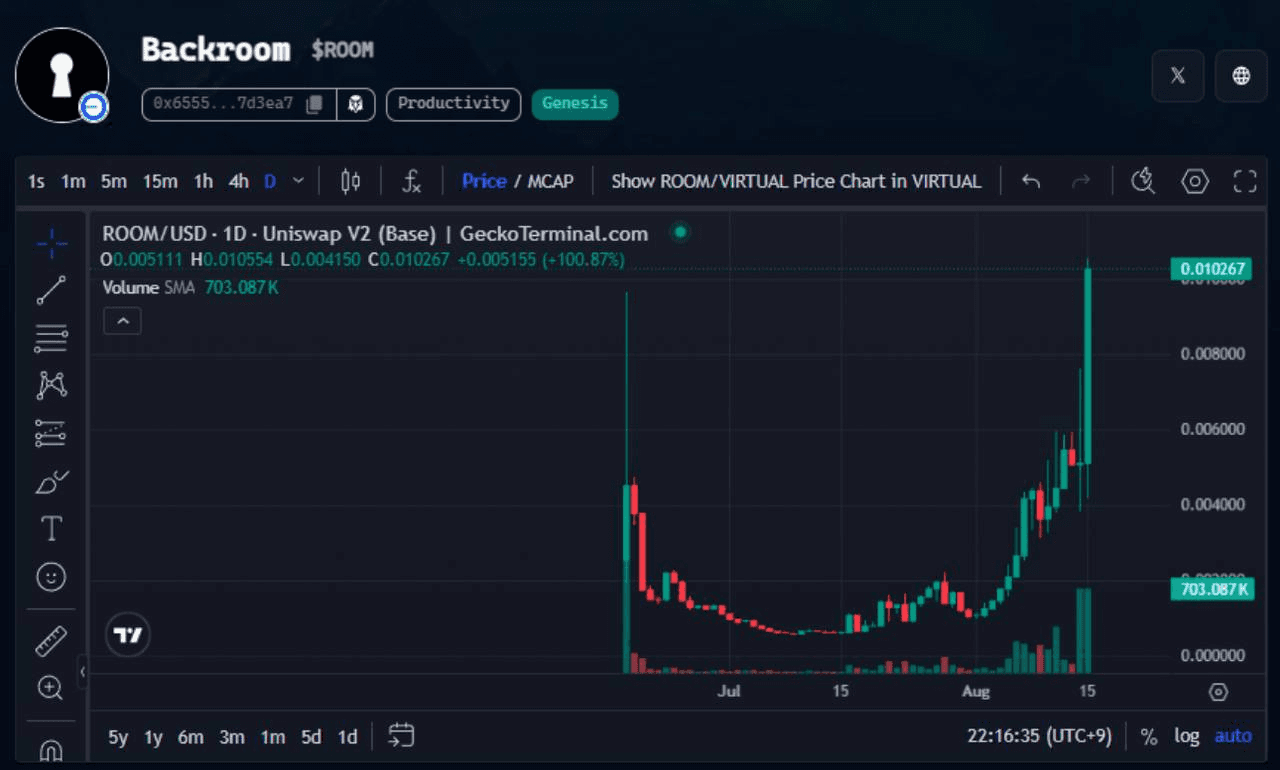Show ROOM/VIRTUAL Price Chart in VIRTUAL
This screenshot has width=1280, height=770.
(x=796, y=181)
